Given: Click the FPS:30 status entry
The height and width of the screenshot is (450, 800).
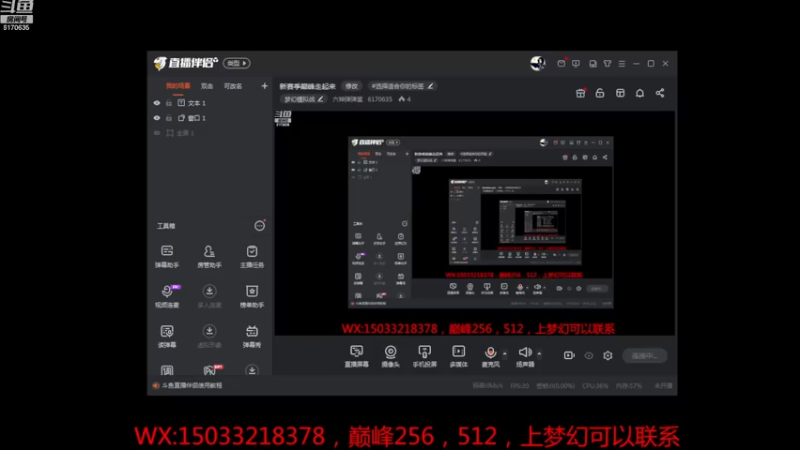Looking at the screenshot, I should click(x=519, y=386).
